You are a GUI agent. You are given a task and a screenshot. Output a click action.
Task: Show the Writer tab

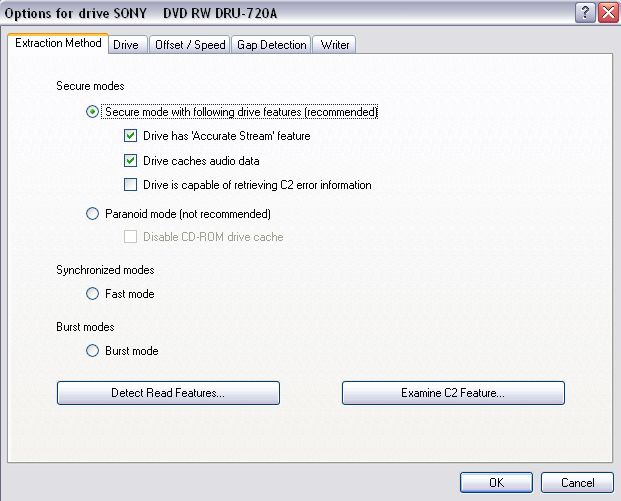(x=333, y=45)
